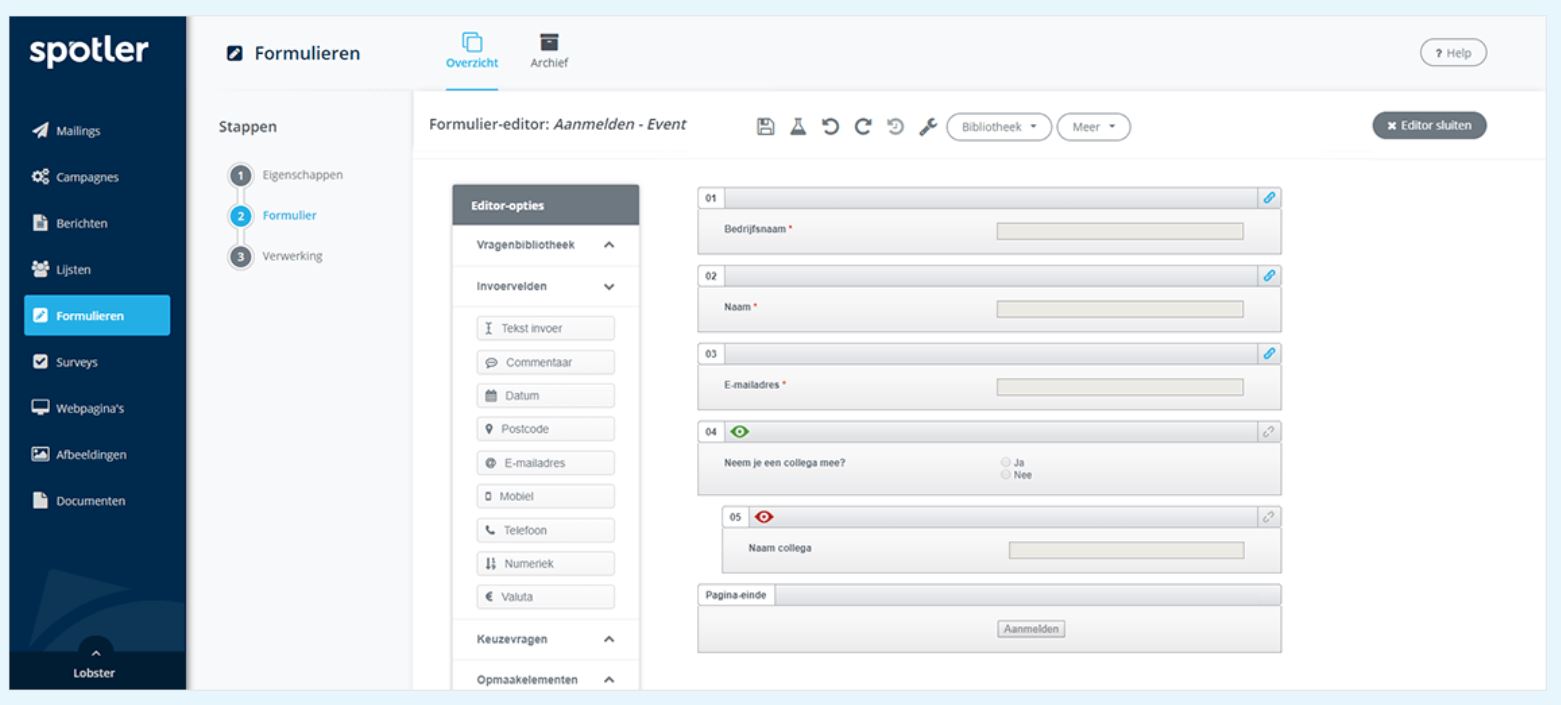
Task: Switch to the Overzicht tab
Action: pyautogui.click(x=471, y=51)
